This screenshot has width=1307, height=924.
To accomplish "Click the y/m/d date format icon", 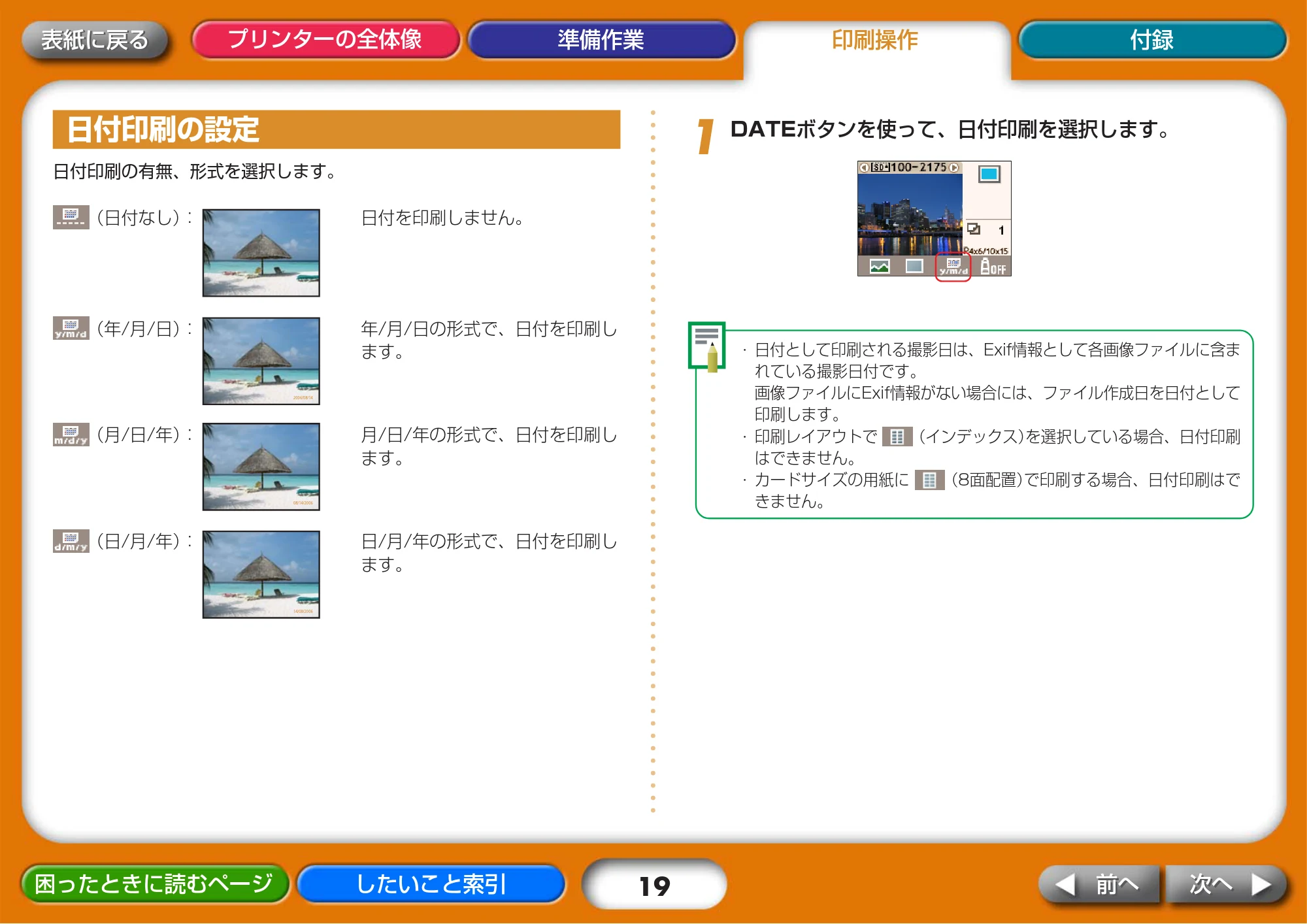I will coord(71,328).
